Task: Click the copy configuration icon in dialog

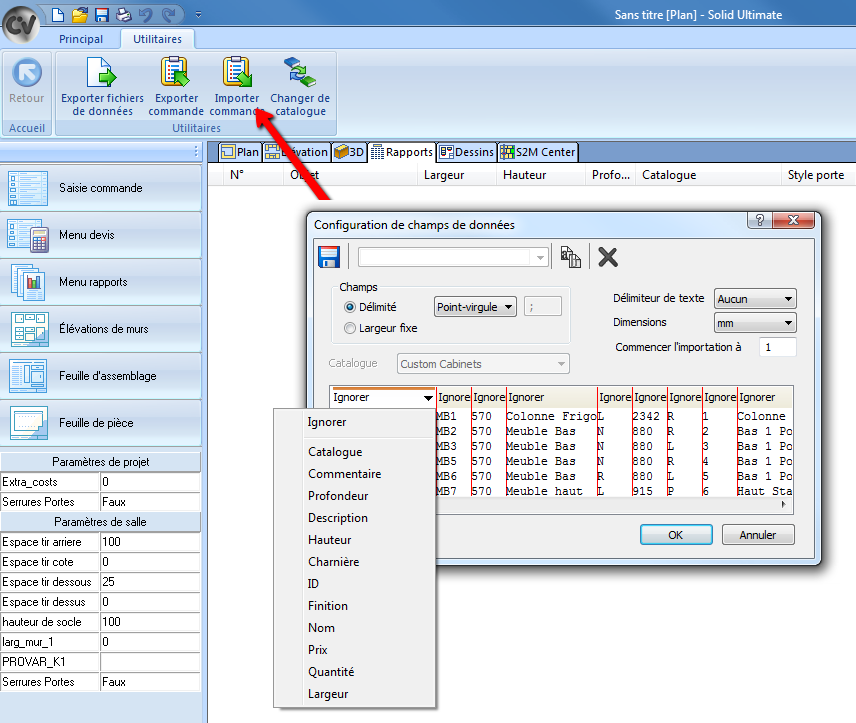Action: [570, 257]
